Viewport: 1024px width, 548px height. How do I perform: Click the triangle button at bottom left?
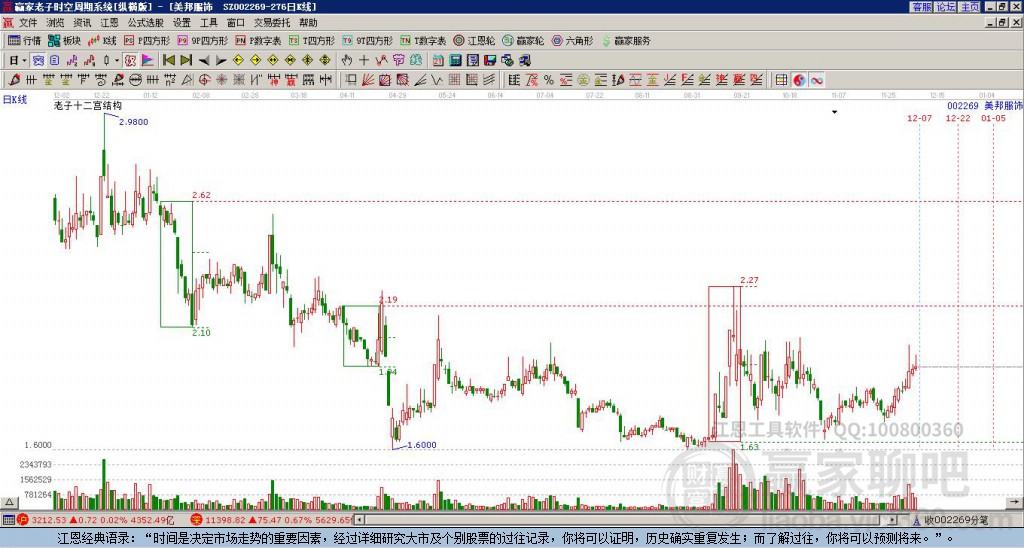coord(9,502)
